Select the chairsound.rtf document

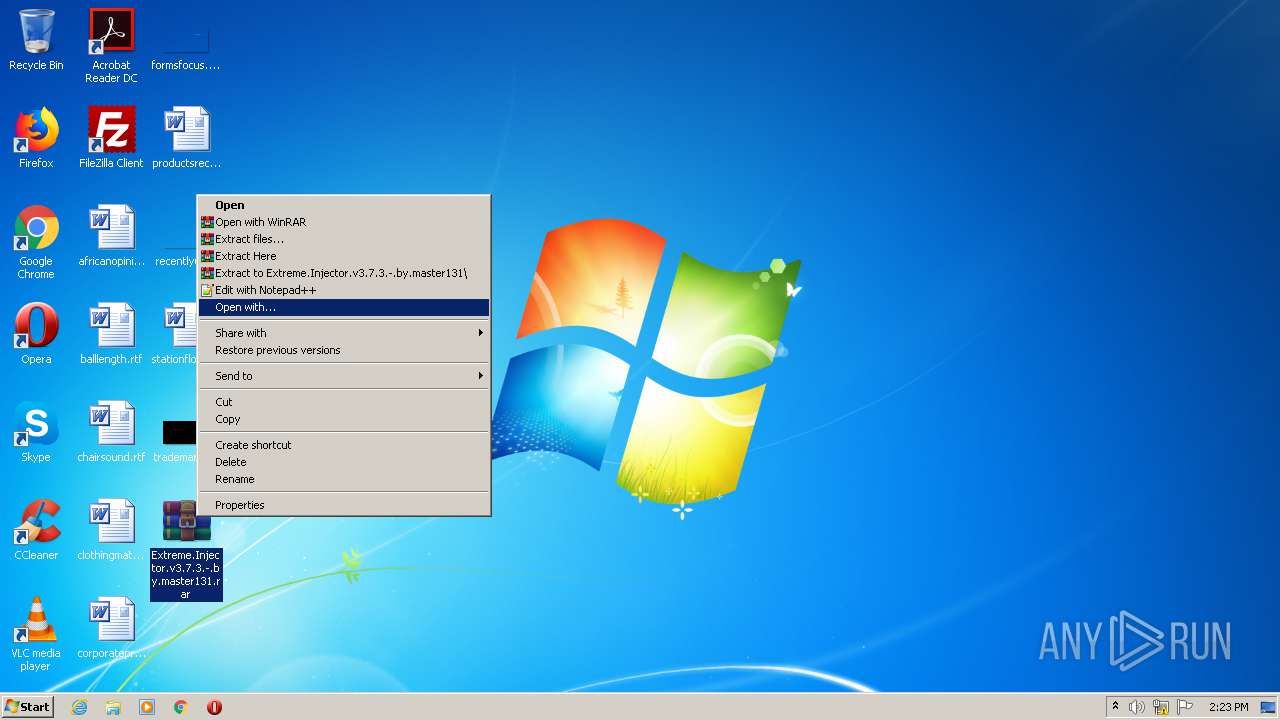coord(111,432)
